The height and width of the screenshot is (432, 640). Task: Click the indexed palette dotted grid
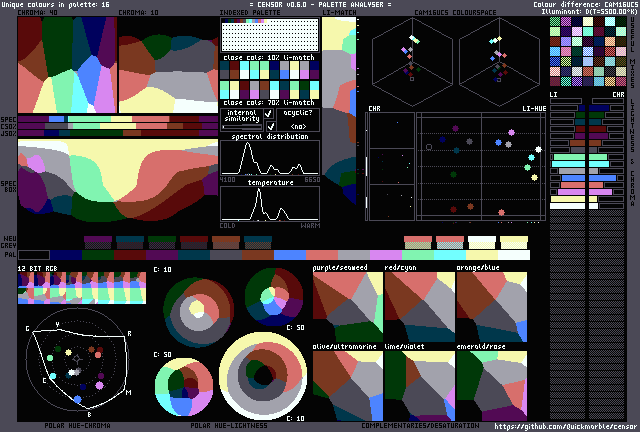point(270,37)
